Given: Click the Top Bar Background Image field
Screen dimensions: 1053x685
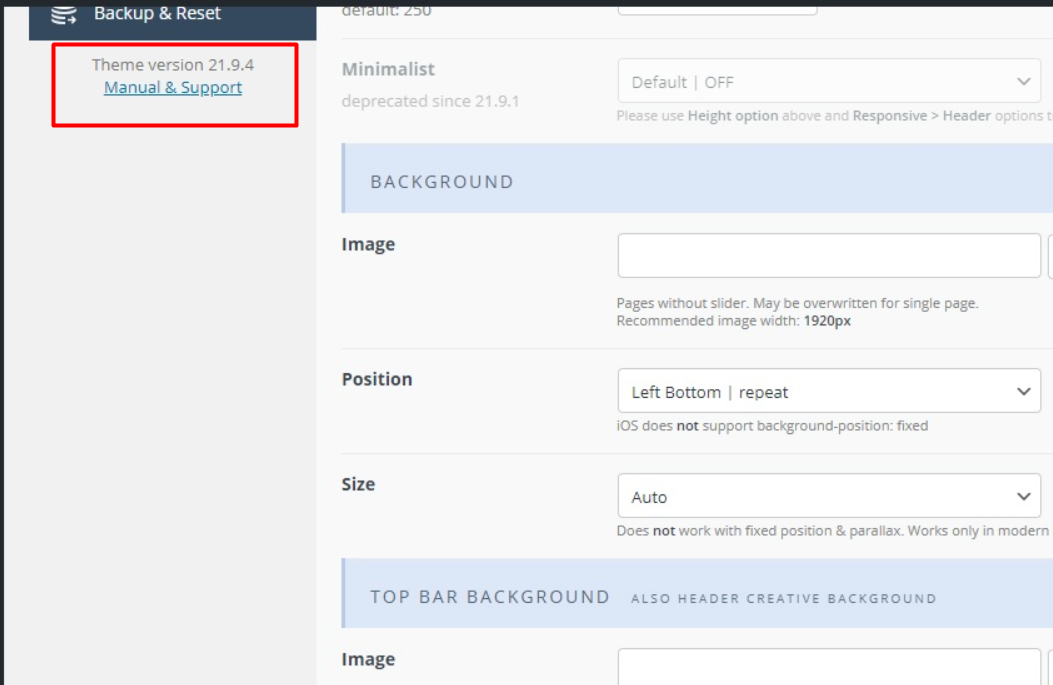Looking at the screenshot, I should (x=829, y=667).
